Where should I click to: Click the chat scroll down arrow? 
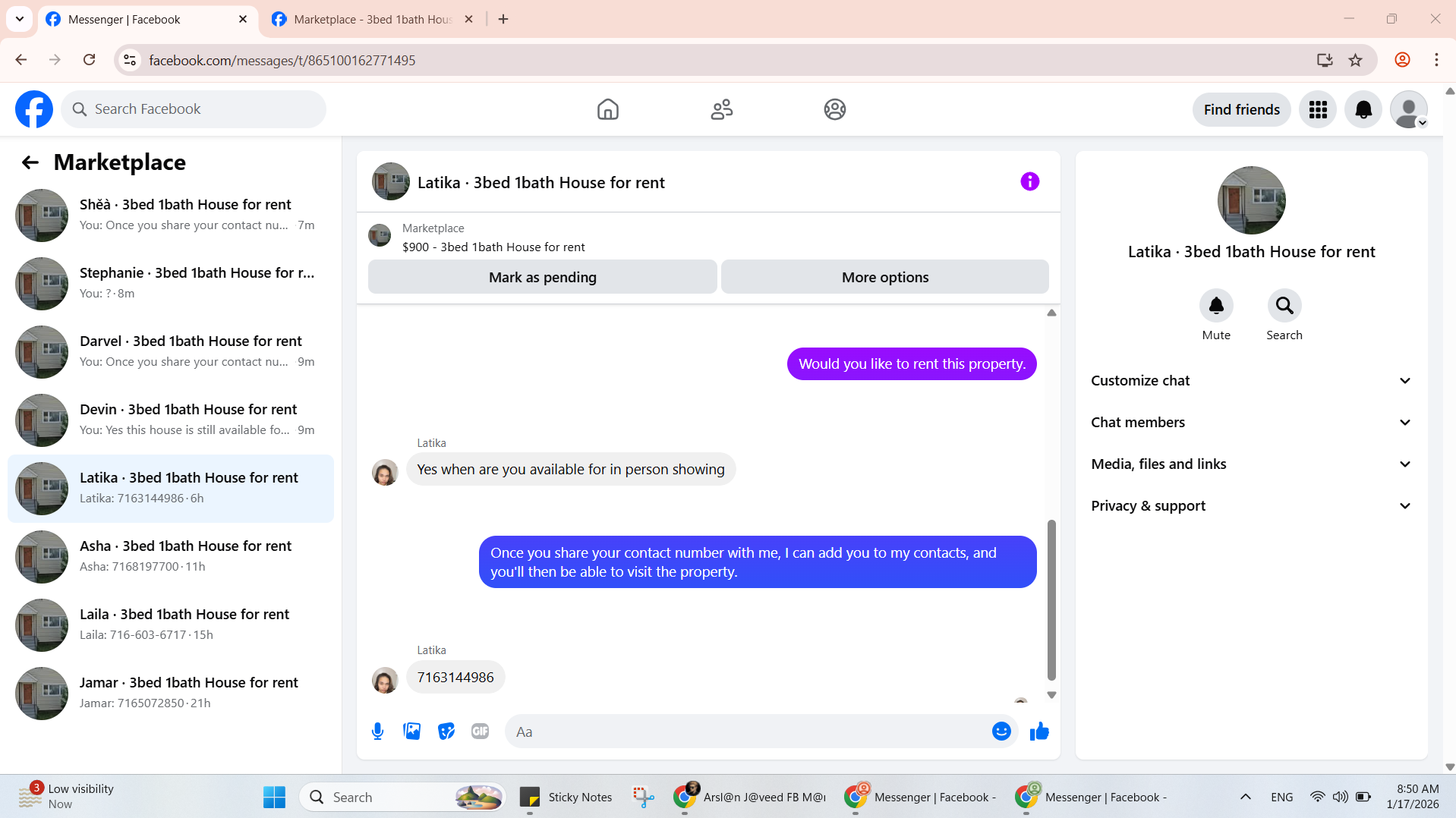1051,694
